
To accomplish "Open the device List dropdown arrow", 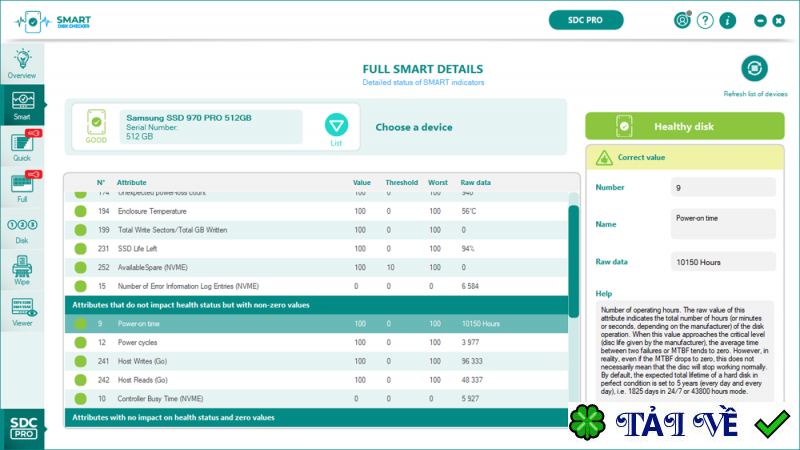I will click(x=336, y=125).
